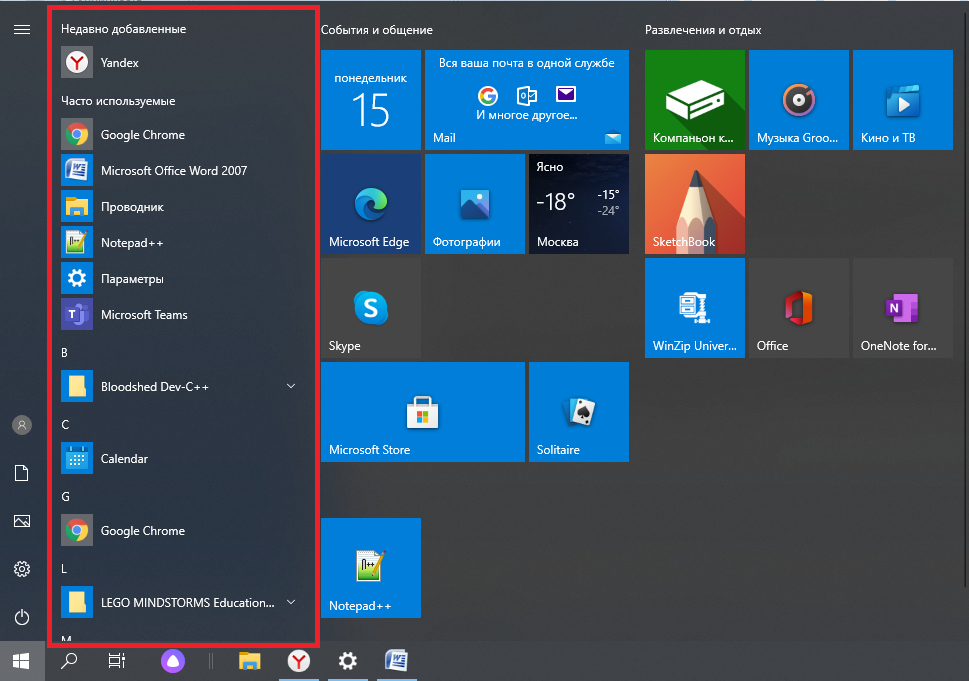969x681 pixels.
Task: Open the OneNote tile
Action: tap(903, 308)
